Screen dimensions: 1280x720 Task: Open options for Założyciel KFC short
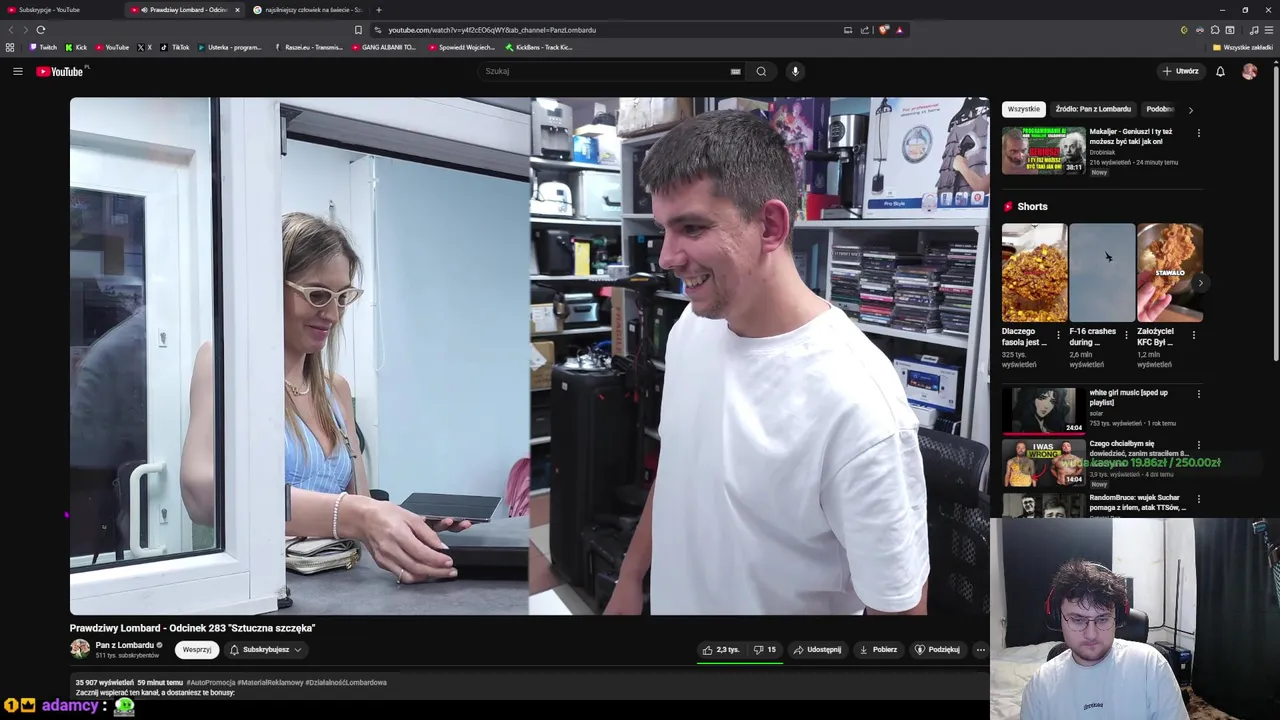(x=1193, y=335)
